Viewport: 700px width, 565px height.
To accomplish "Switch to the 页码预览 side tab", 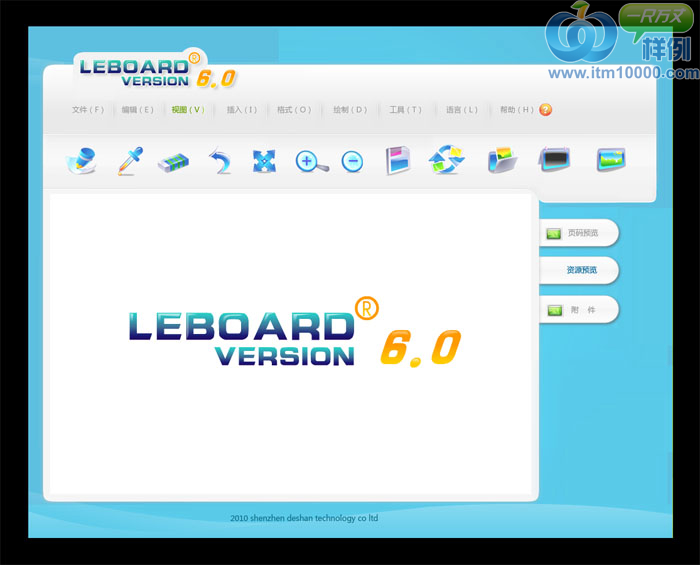I will pyautogui.click(x=579, y=233).
